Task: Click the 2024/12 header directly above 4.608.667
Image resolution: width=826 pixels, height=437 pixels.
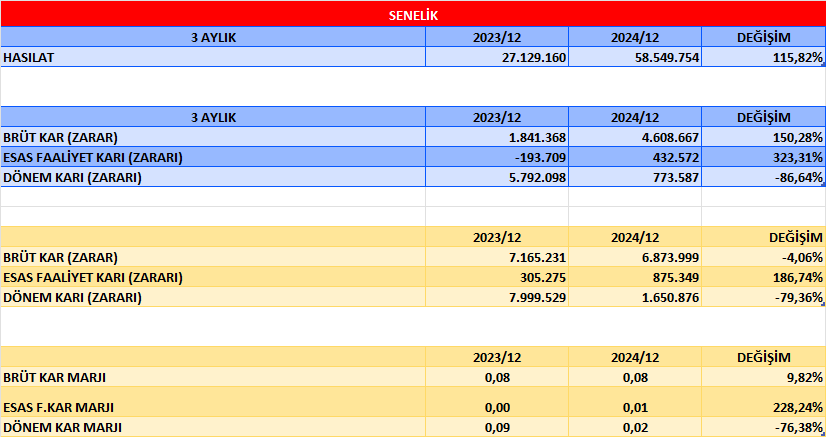Action: (x=635, y=117)
